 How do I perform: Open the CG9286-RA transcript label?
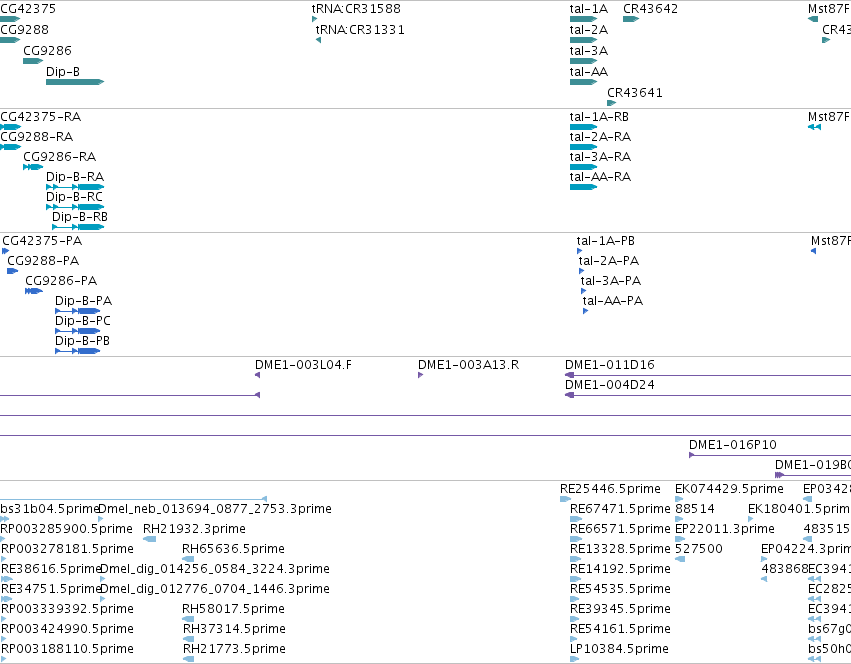[x=60, y=157]
